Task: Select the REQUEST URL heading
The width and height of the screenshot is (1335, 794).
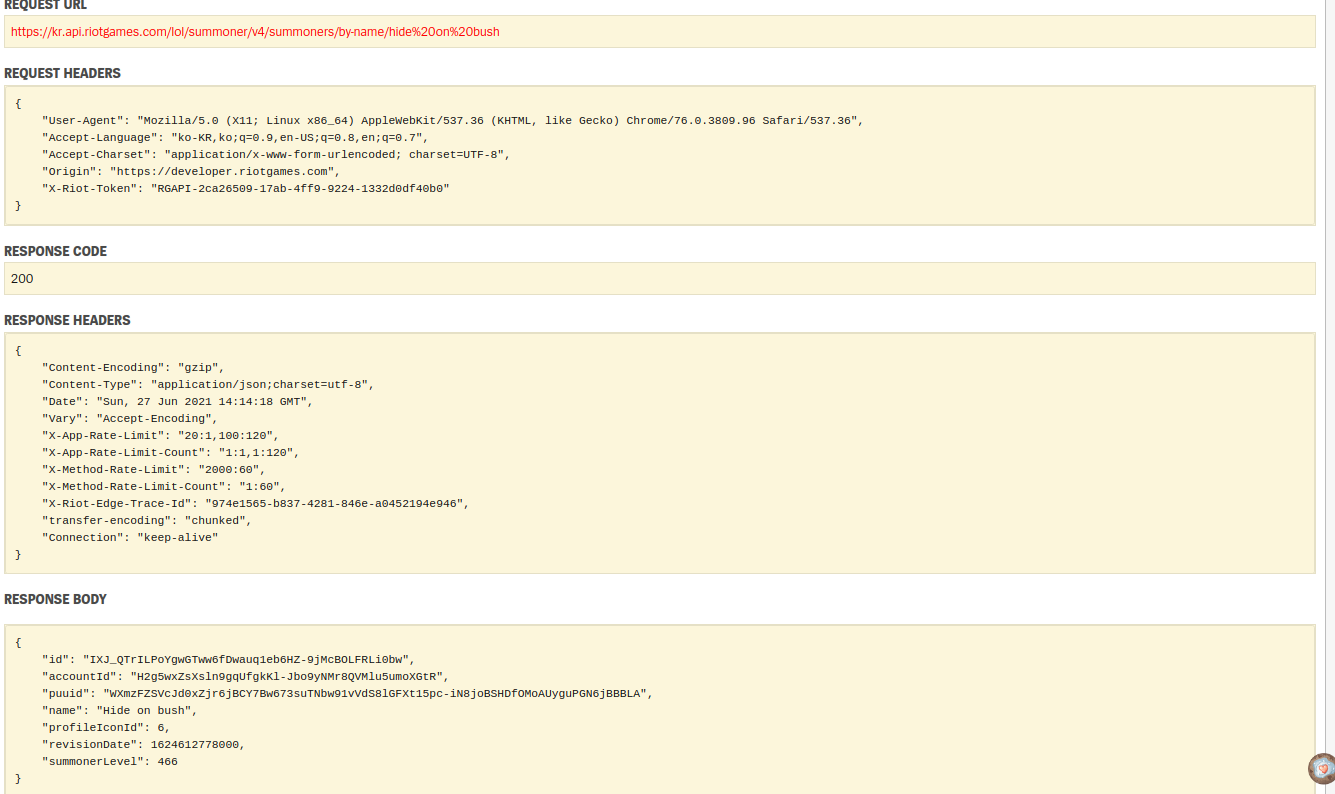Action: pos(45,5)
